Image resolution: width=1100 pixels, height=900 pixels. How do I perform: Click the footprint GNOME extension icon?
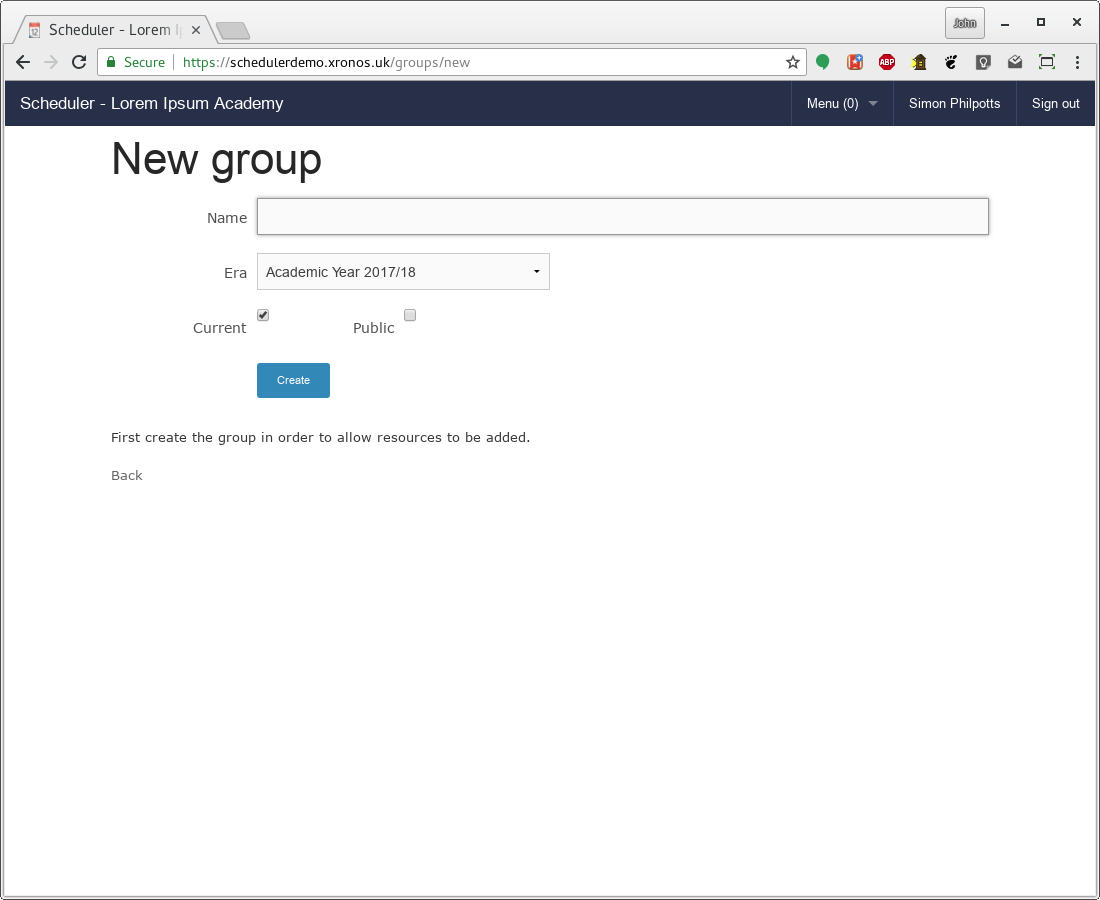(951, 62)
